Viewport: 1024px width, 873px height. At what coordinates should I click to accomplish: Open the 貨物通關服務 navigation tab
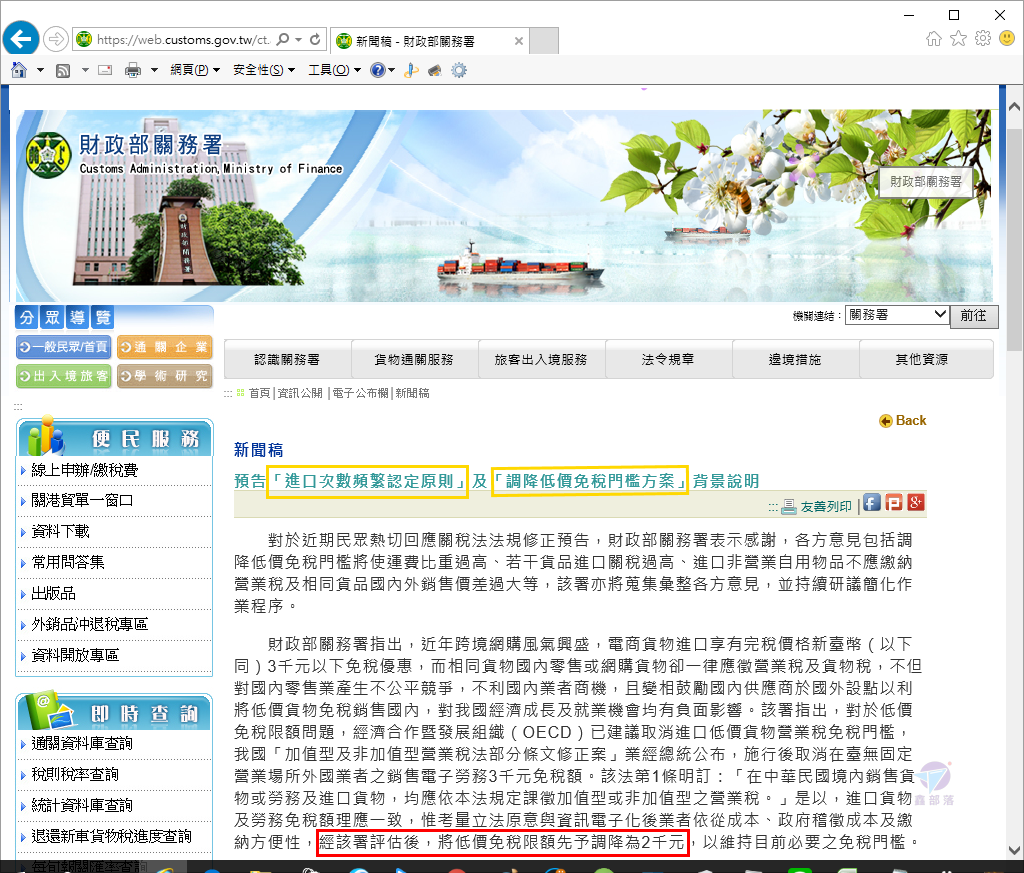(x=414, y=359)
